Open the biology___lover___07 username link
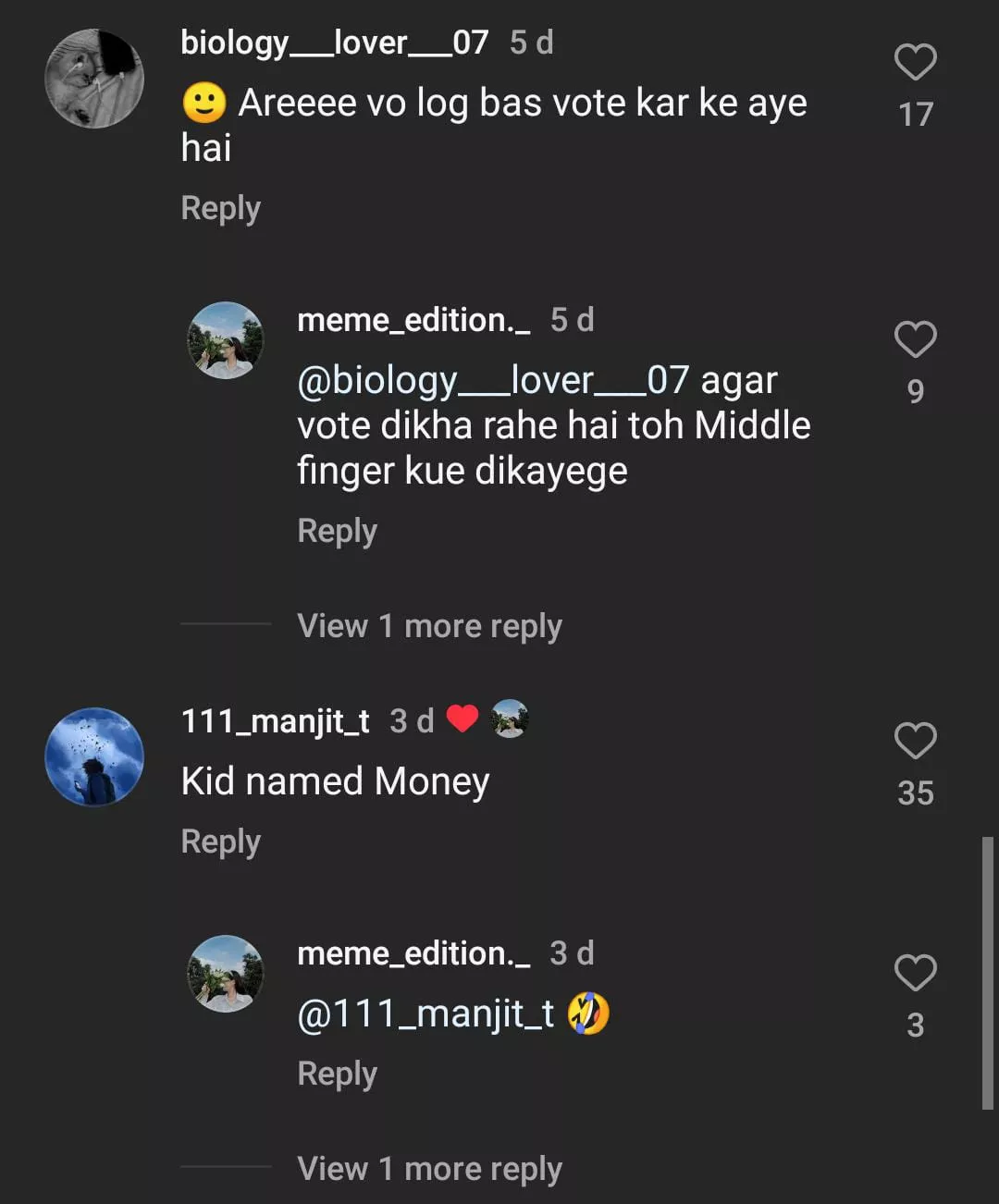 point(334,43)
